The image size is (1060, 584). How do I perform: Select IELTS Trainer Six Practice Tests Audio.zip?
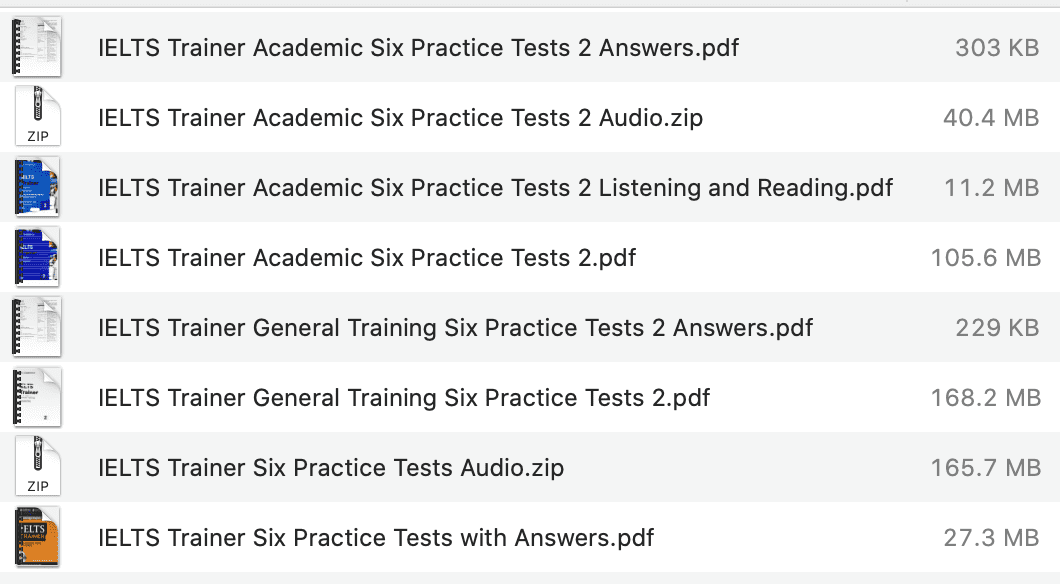point(330,467)
